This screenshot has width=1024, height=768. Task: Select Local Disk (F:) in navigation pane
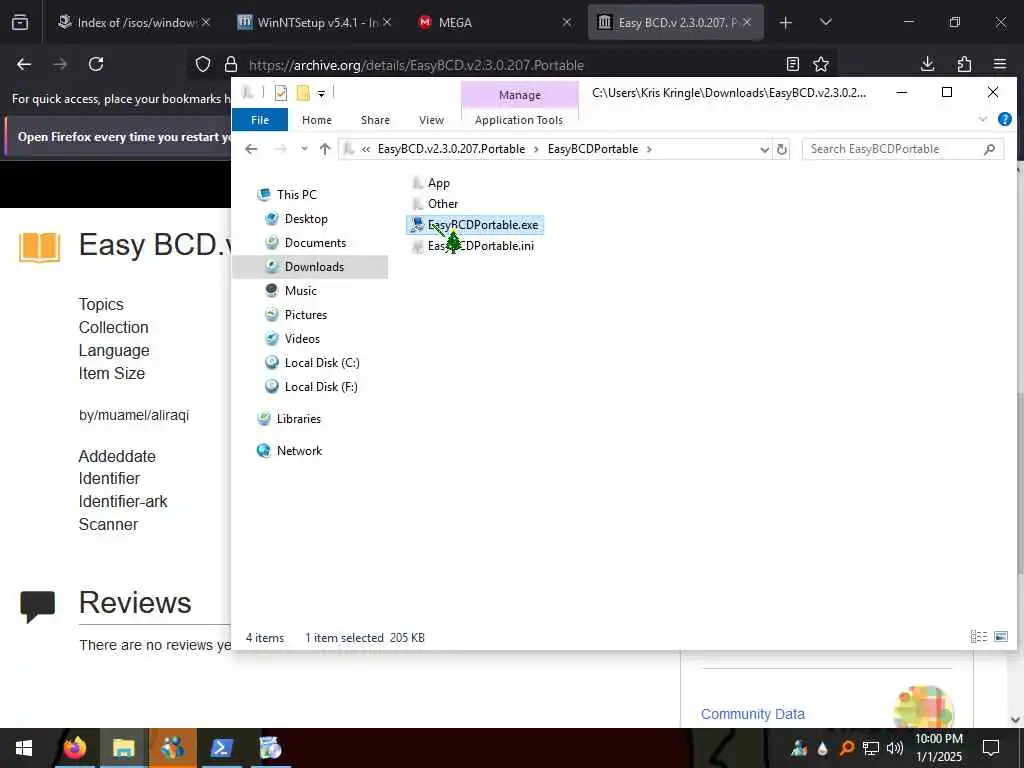pos(312,387)
